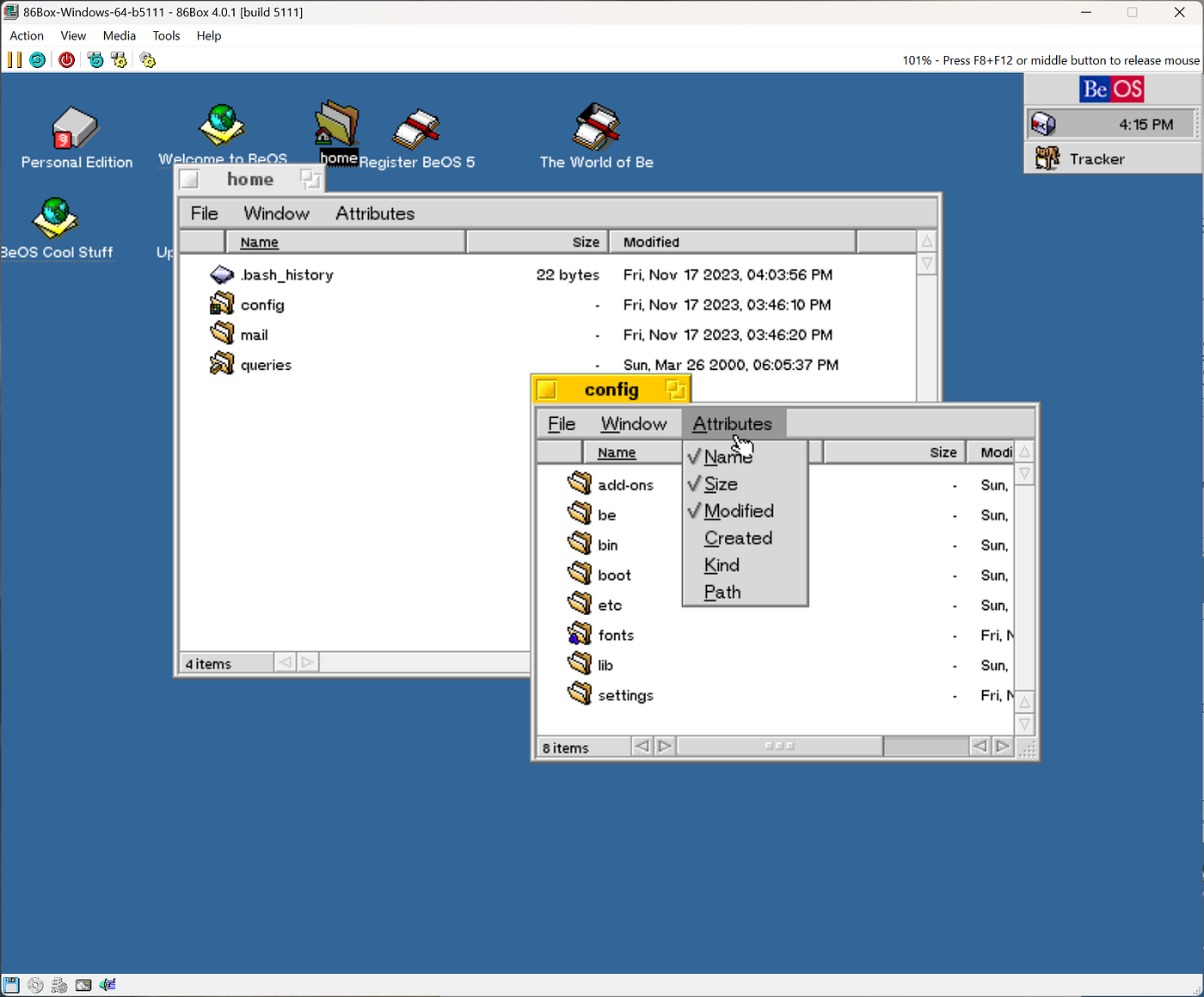
Task: Uncheck the Size attribute
Action: [721, 483]
